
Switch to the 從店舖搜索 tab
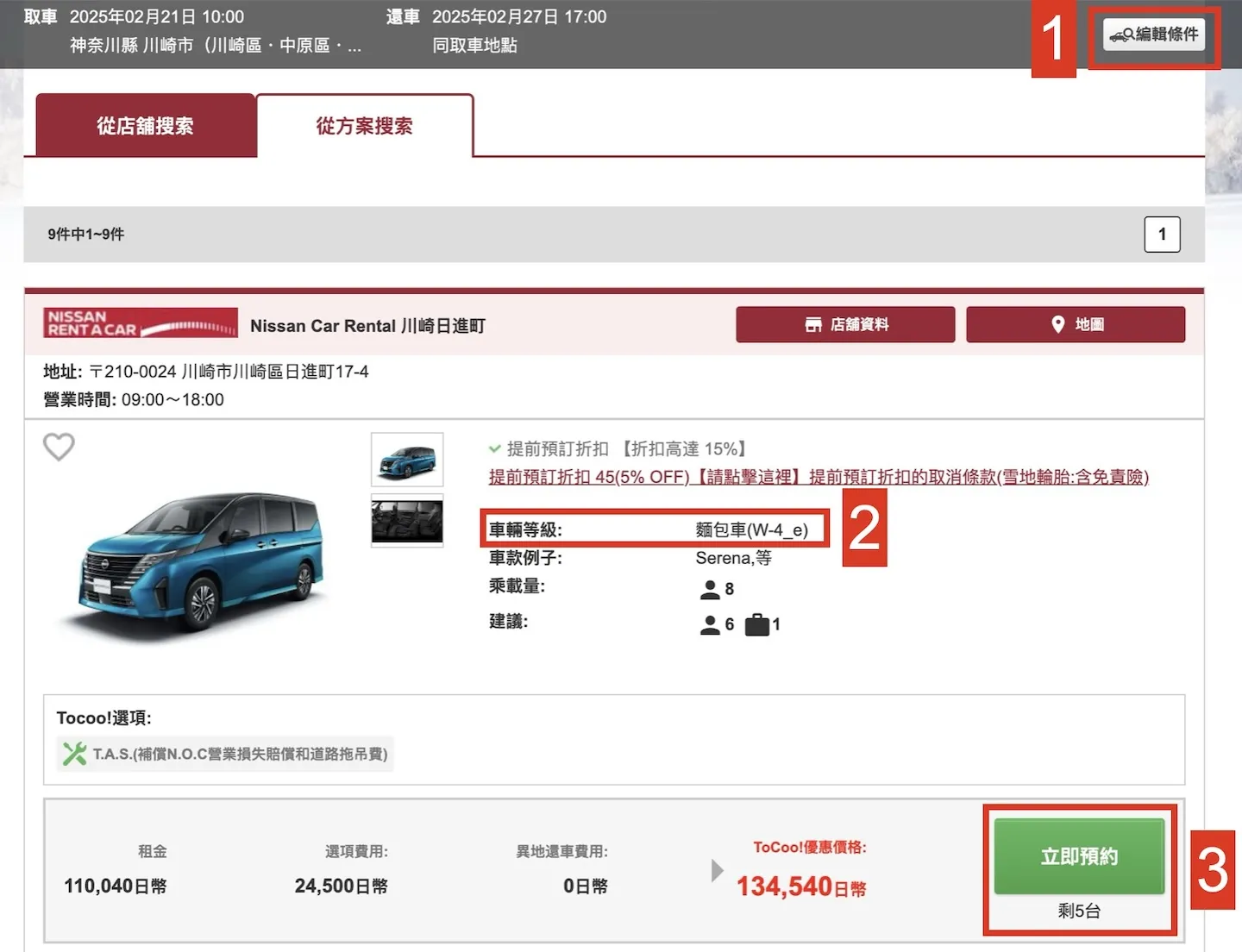click(x=145, y=126)
